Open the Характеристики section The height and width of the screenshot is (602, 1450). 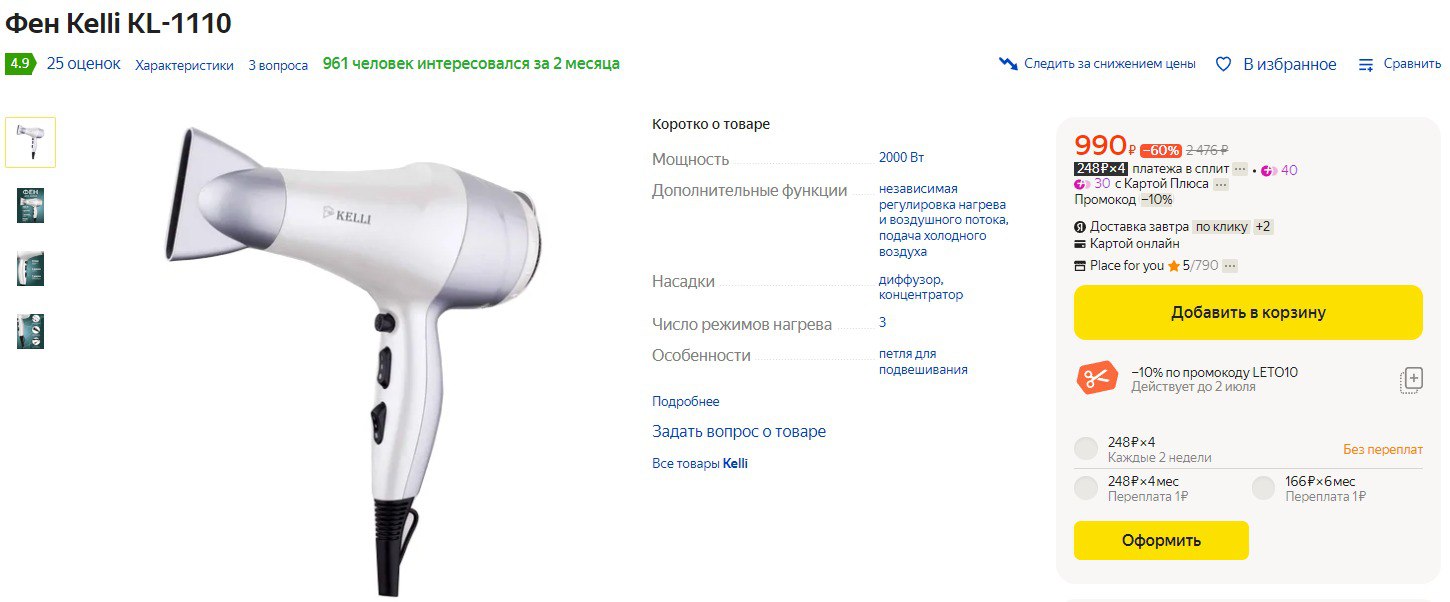(184, 65)
